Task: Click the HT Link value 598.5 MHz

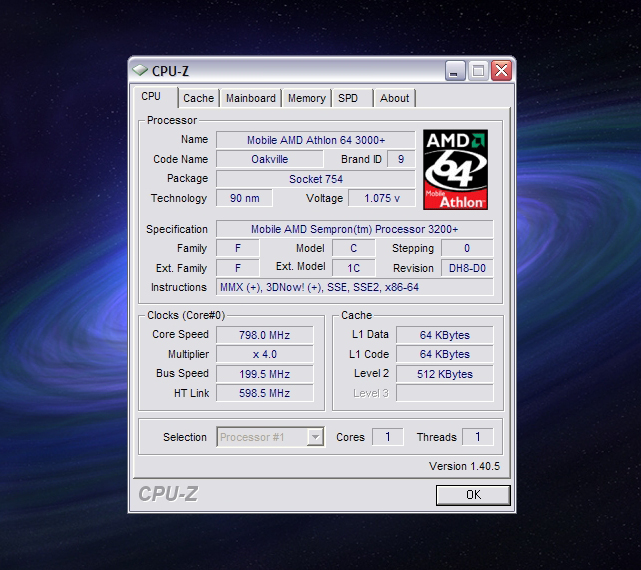Action: [x=264, y=393]
